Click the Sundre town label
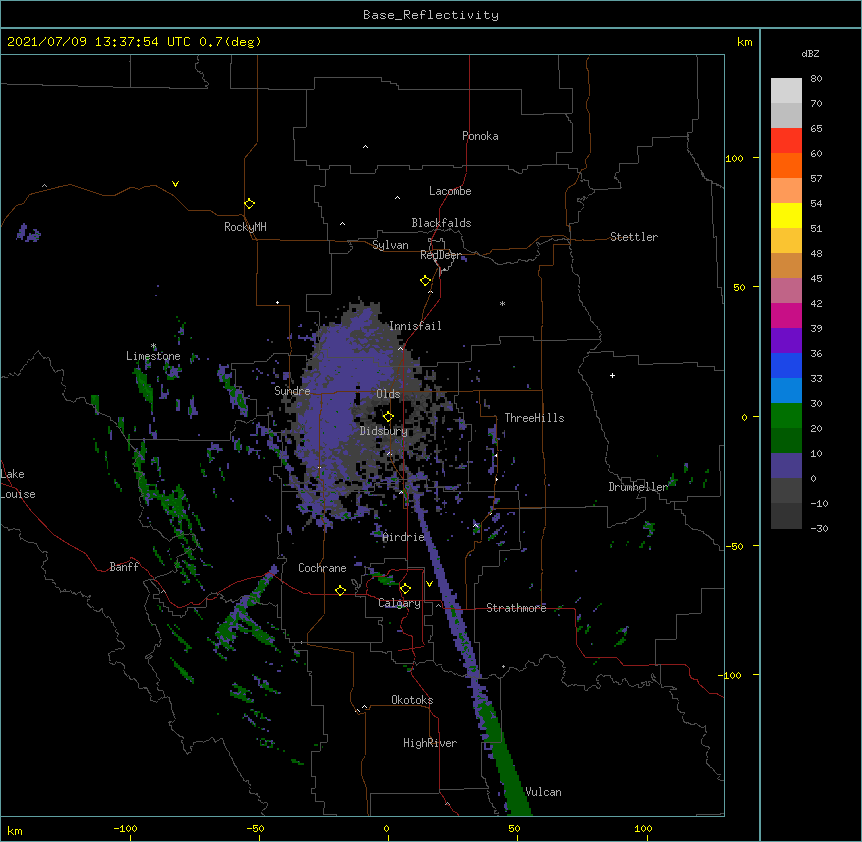Screen dimensions: 862x842 click(292, 391)
